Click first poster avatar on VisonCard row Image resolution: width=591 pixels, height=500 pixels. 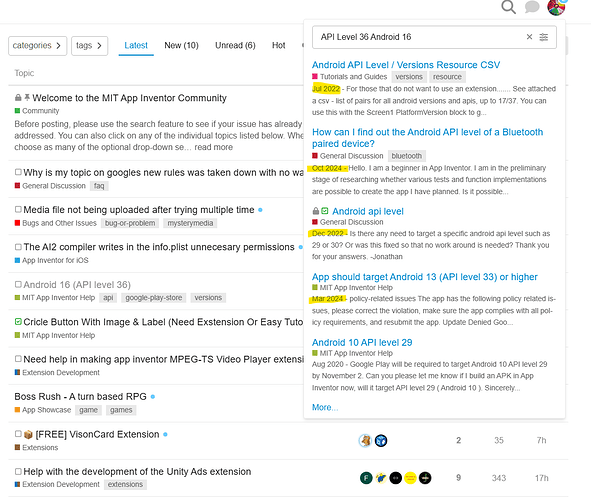(x=365, y=440)
